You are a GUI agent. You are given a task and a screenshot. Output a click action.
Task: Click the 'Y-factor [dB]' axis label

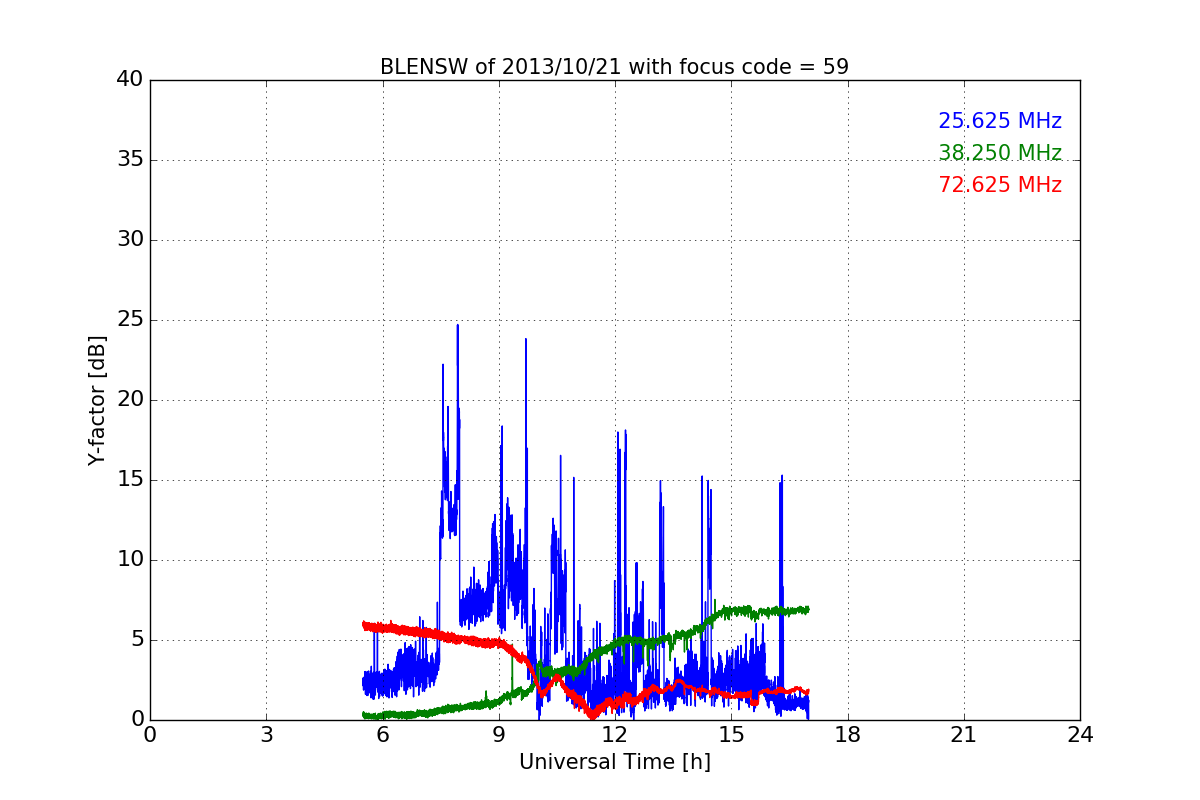96,400
